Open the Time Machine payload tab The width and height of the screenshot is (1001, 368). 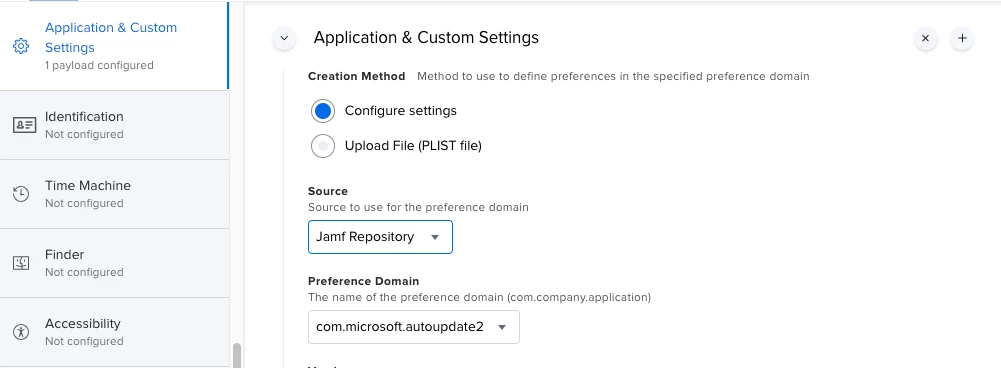pyautogui.click(x=114, y=194)
